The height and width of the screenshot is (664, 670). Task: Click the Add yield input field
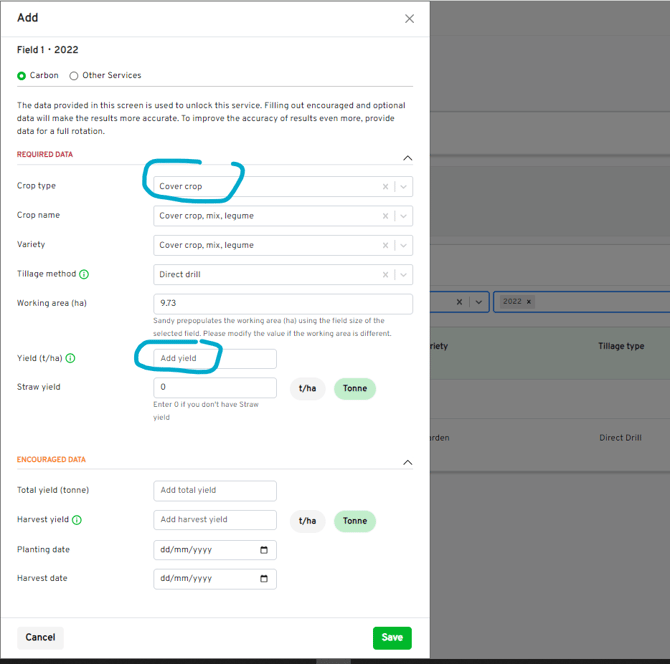(x=215, y=359)
